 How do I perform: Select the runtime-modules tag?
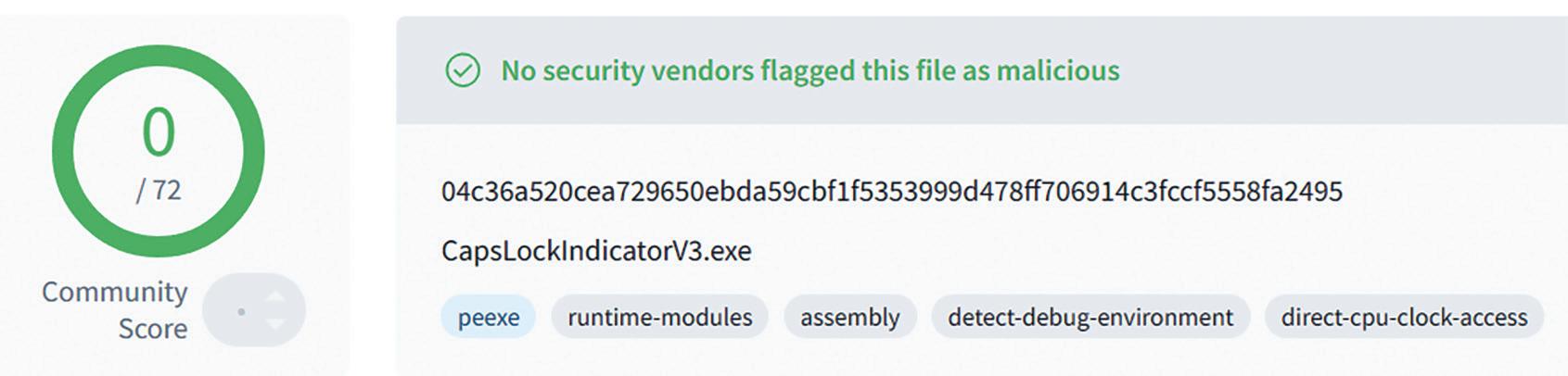point(659,317)
